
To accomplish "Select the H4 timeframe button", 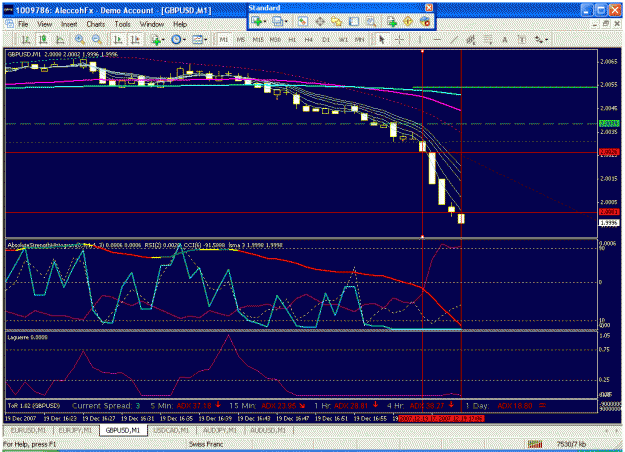I will tap(309, 39).
